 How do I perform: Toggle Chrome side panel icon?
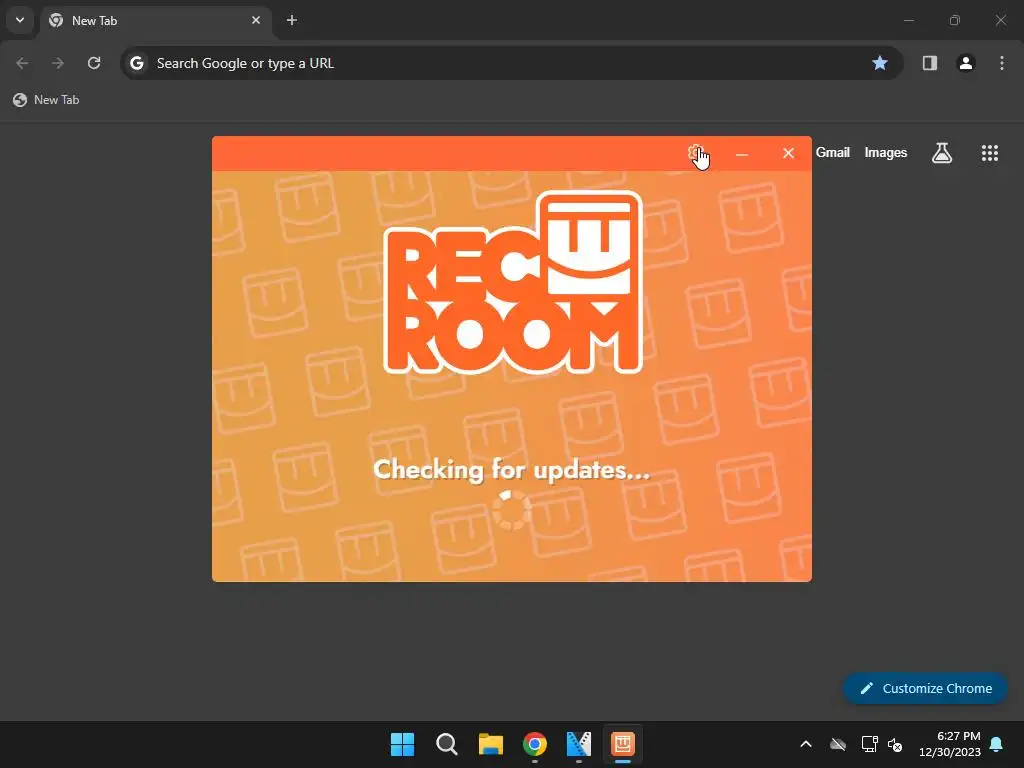(x=929, y=63)
